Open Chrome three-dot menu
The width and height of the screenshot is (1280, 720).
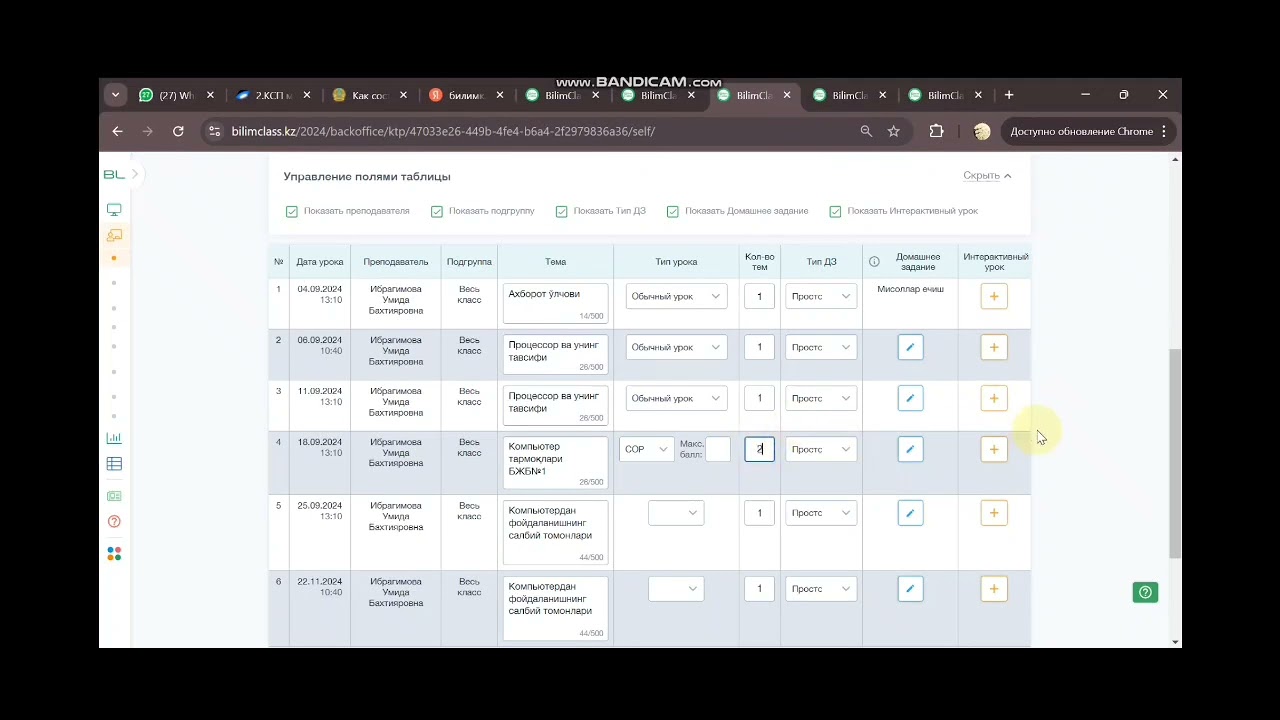(x=1165, y=131)
